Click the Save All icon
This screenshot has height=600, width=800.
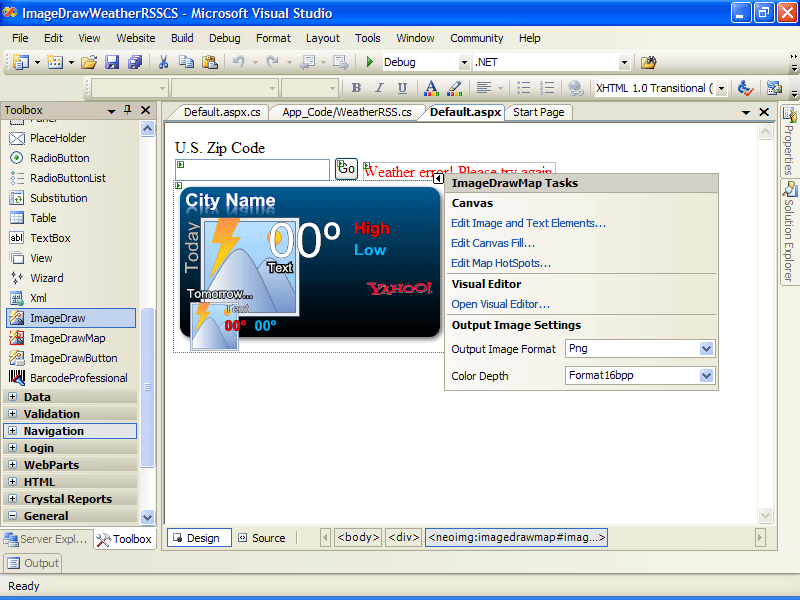(135, 62)
